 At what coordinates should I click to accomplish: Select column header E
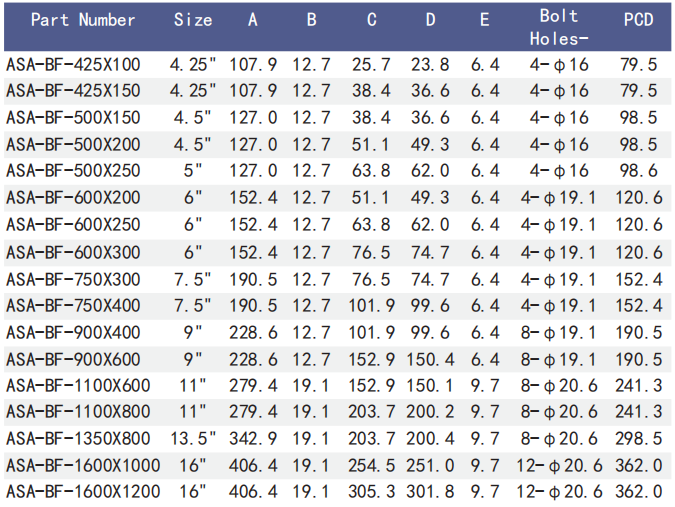(484, 20)
